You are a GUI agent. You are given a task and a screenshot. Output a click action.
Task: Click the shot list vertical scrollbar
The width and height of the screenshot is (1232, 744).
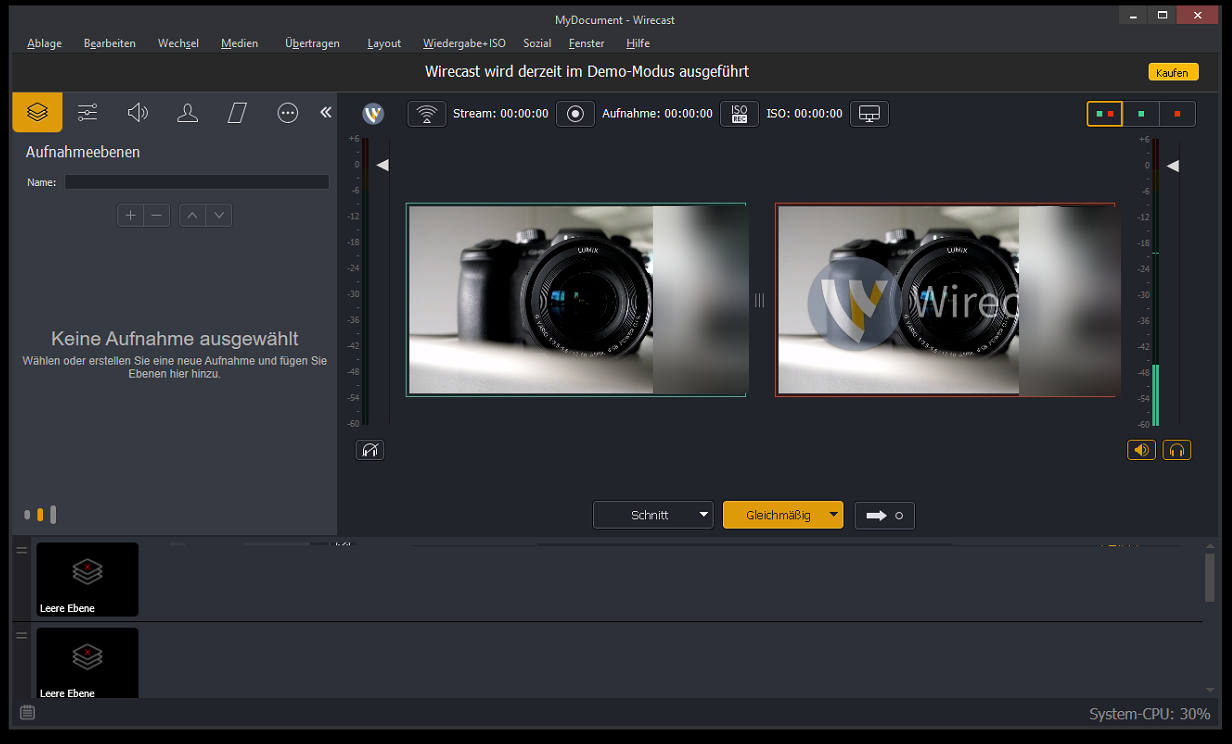point(1210,576)
